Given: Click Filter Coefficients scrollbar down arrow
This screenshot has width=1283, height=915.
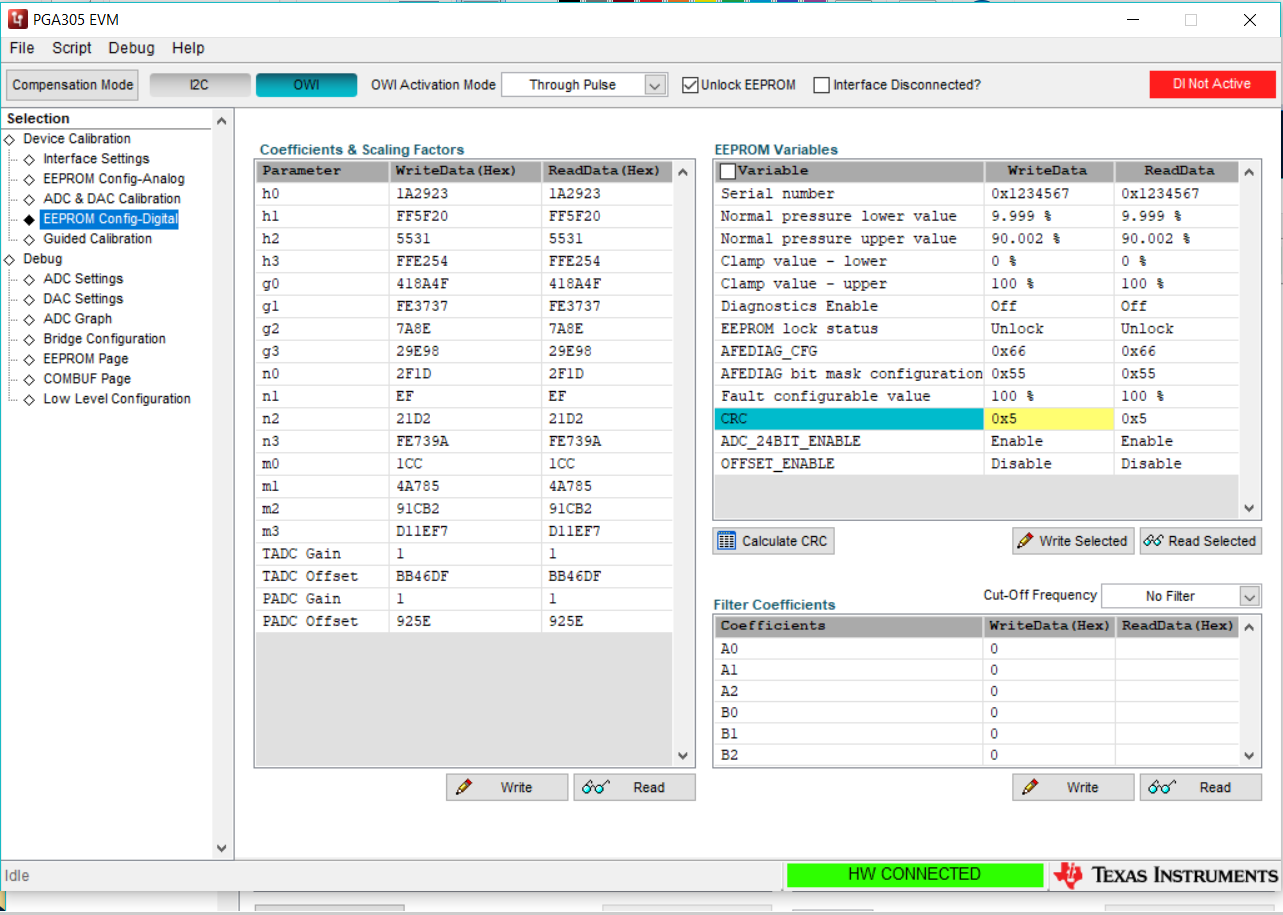Looking at the screenshot, I should [1249, 756].
